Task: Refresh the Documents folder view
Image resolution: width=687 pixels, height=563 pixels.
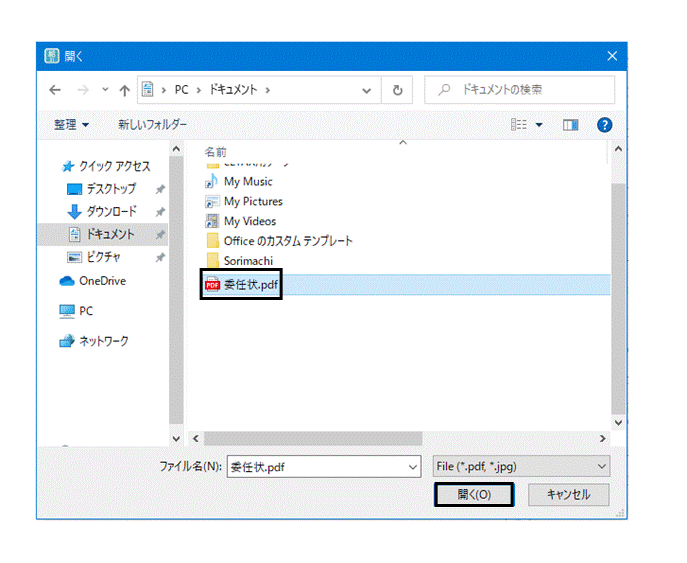Action: (397, 90)
